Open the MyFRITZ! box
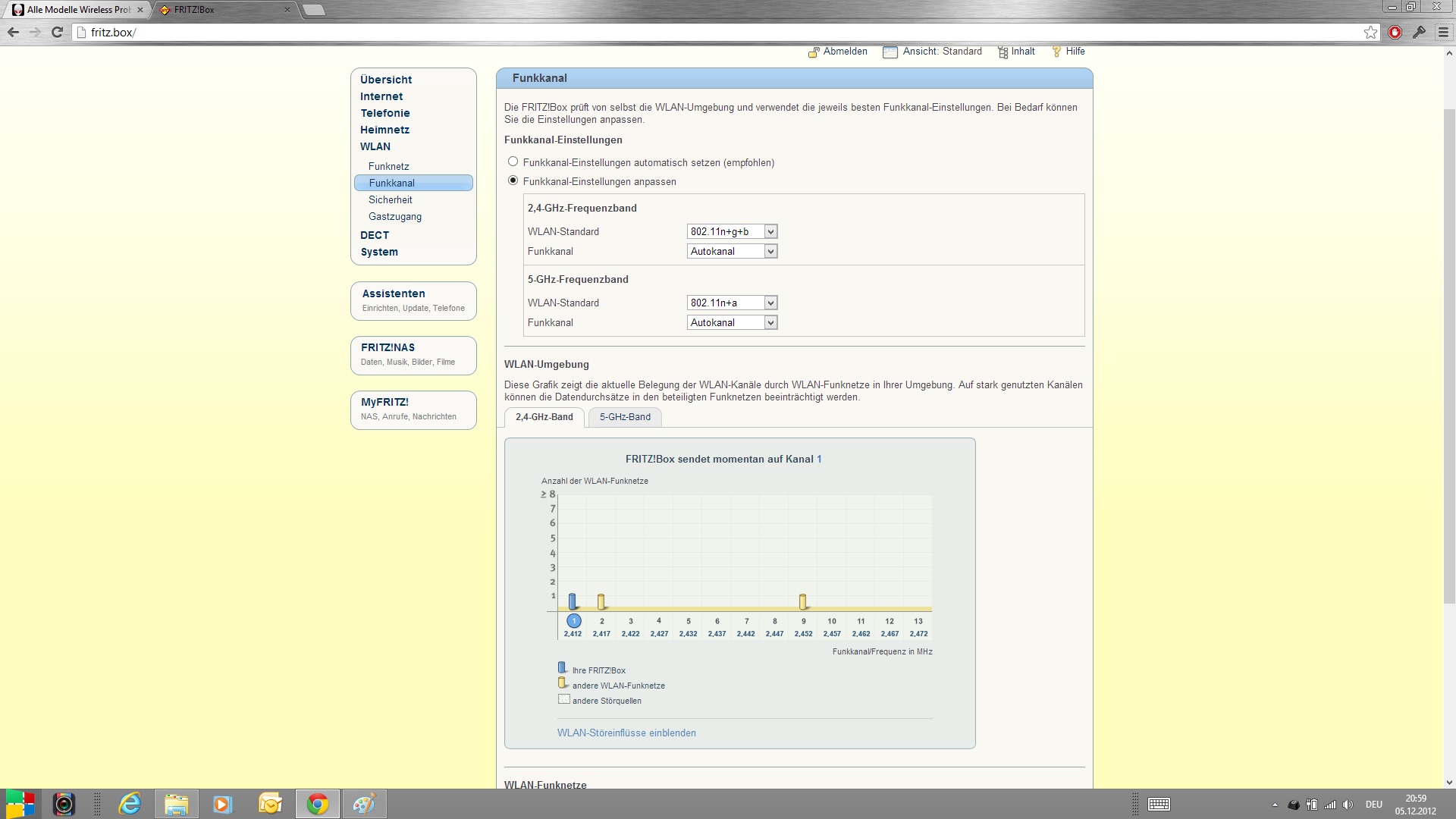The image size is (1456, 819). click(x=413, y=409)
